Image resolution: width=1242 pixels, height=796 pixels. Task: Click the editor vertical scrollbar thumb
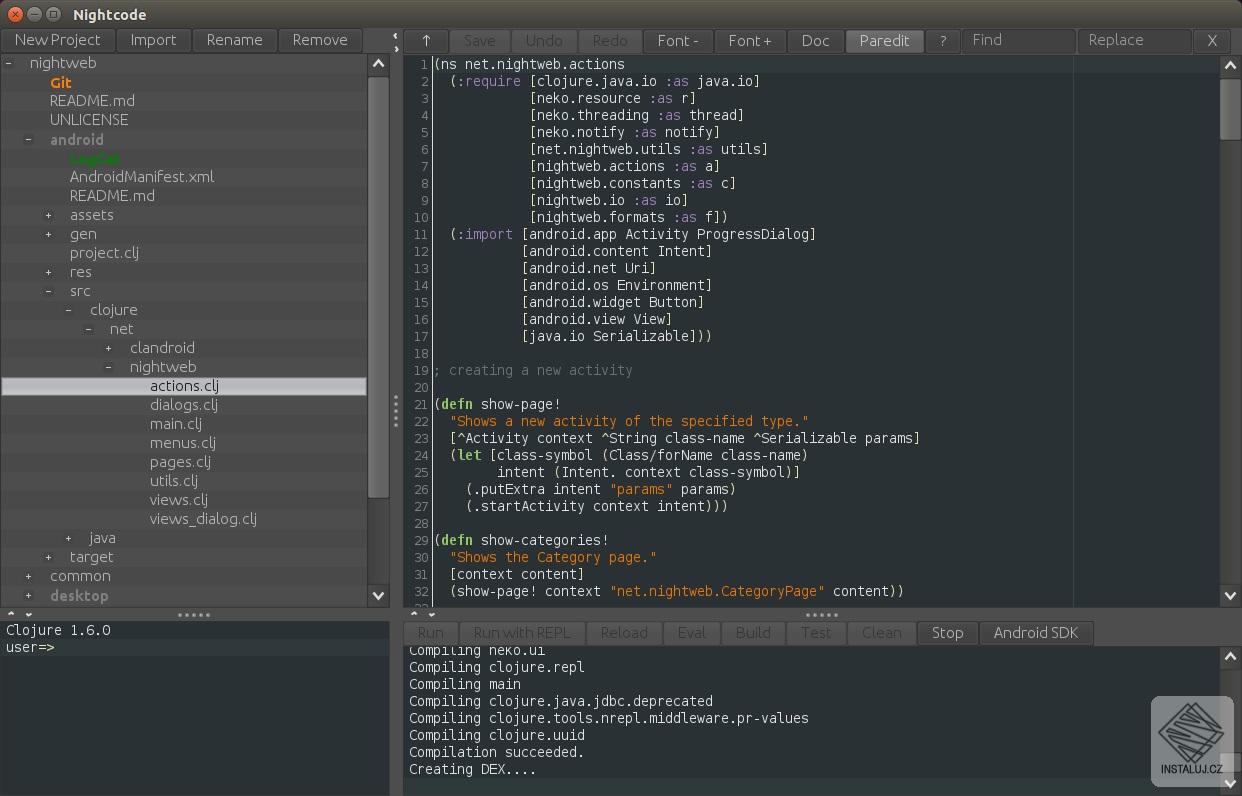[x=1230, y=110]
